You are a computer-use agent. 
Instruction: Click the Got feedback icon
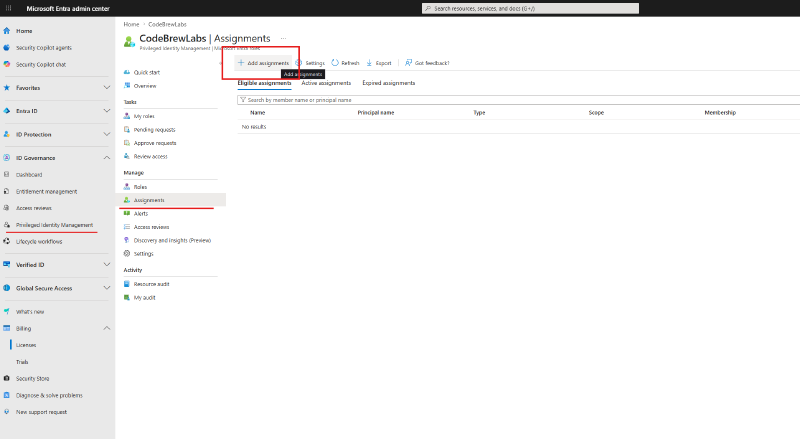408,63
